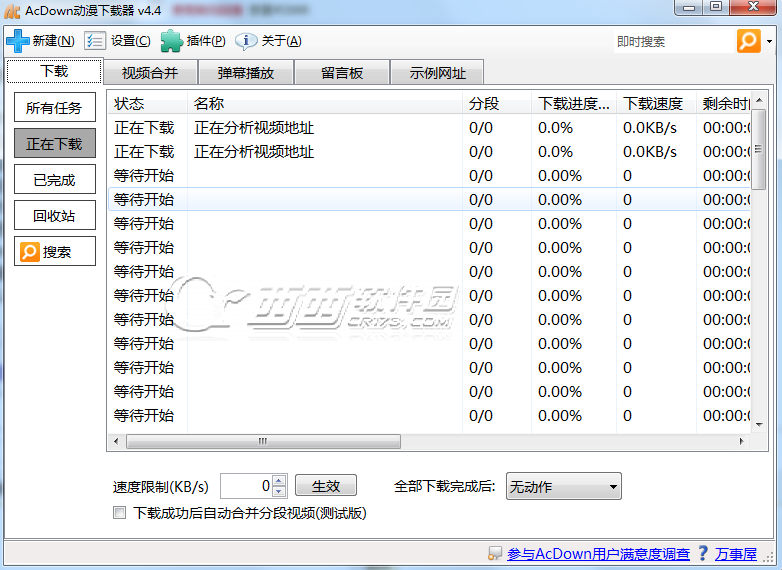Open the 新建(N) menu label

(x=54, y=41)
